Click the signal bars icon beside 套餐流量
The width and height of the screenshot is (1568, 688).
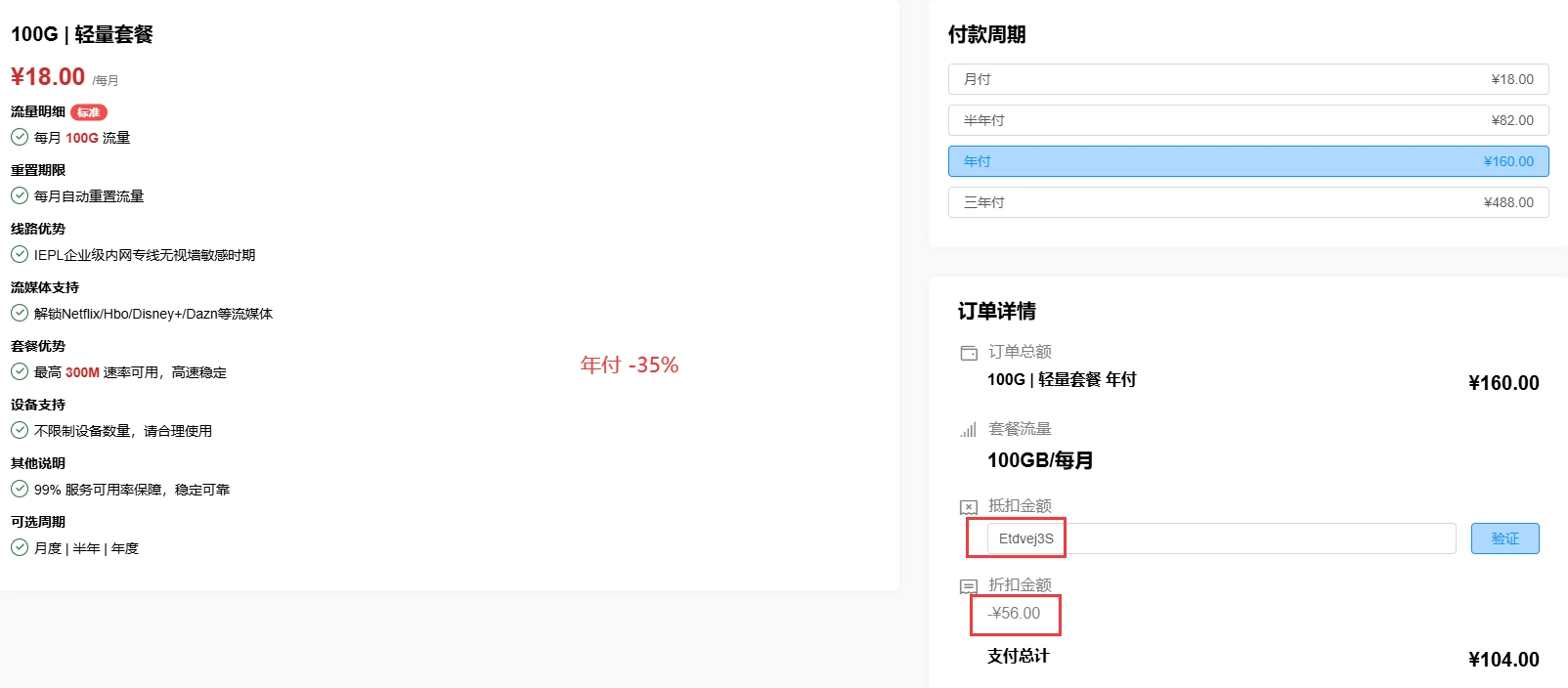(969, 430)
